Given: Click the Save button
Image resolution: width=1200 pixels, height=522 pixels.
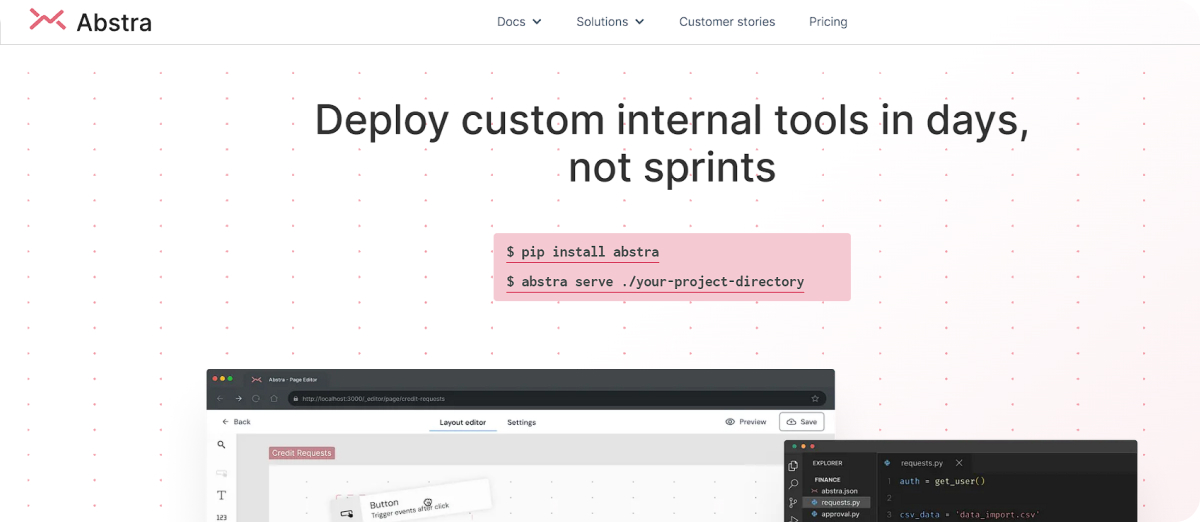Looking at the screenshot, I should pos(802,422).
